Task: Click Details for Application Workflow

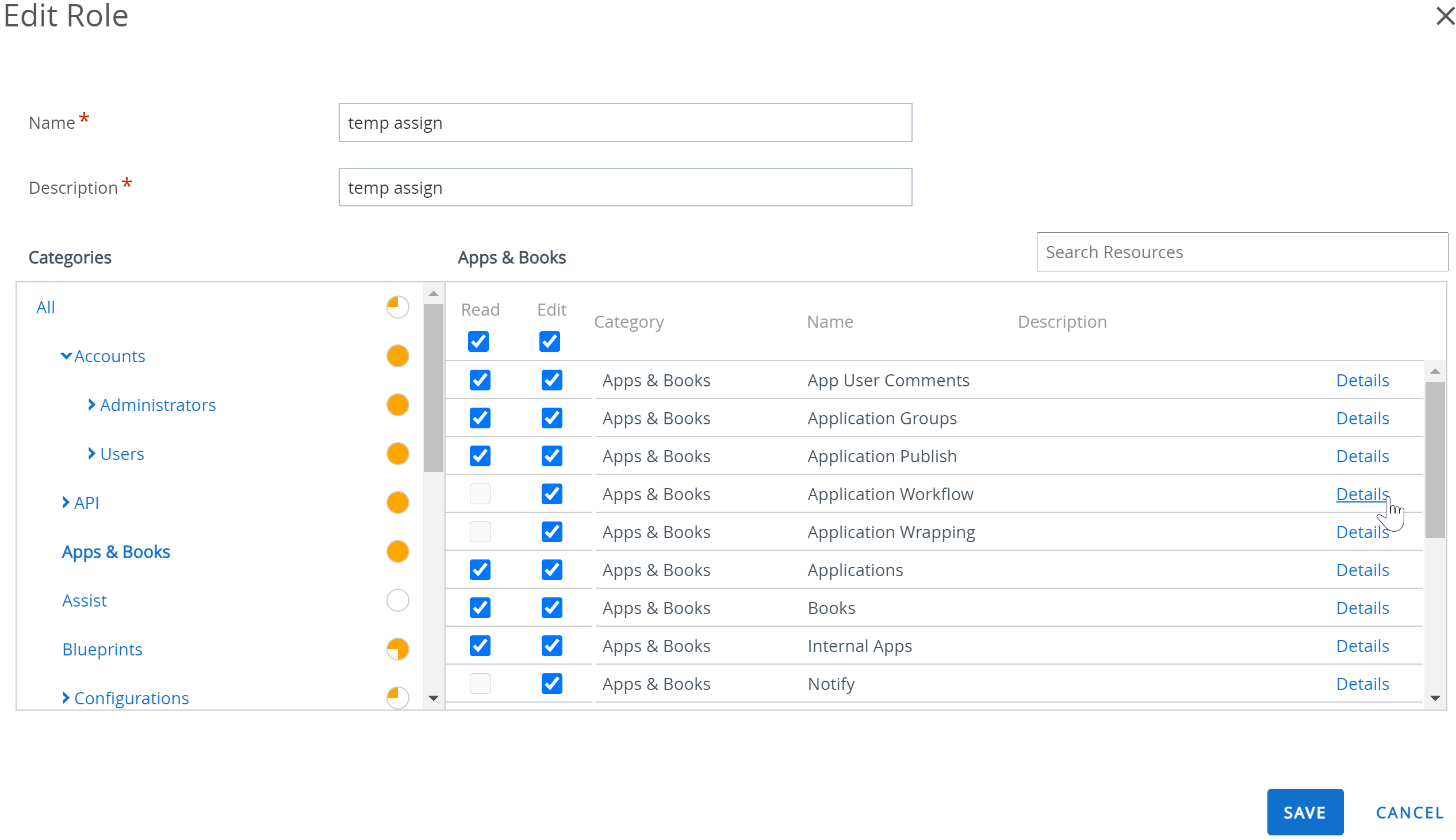Action: (x=1362, y=493)
